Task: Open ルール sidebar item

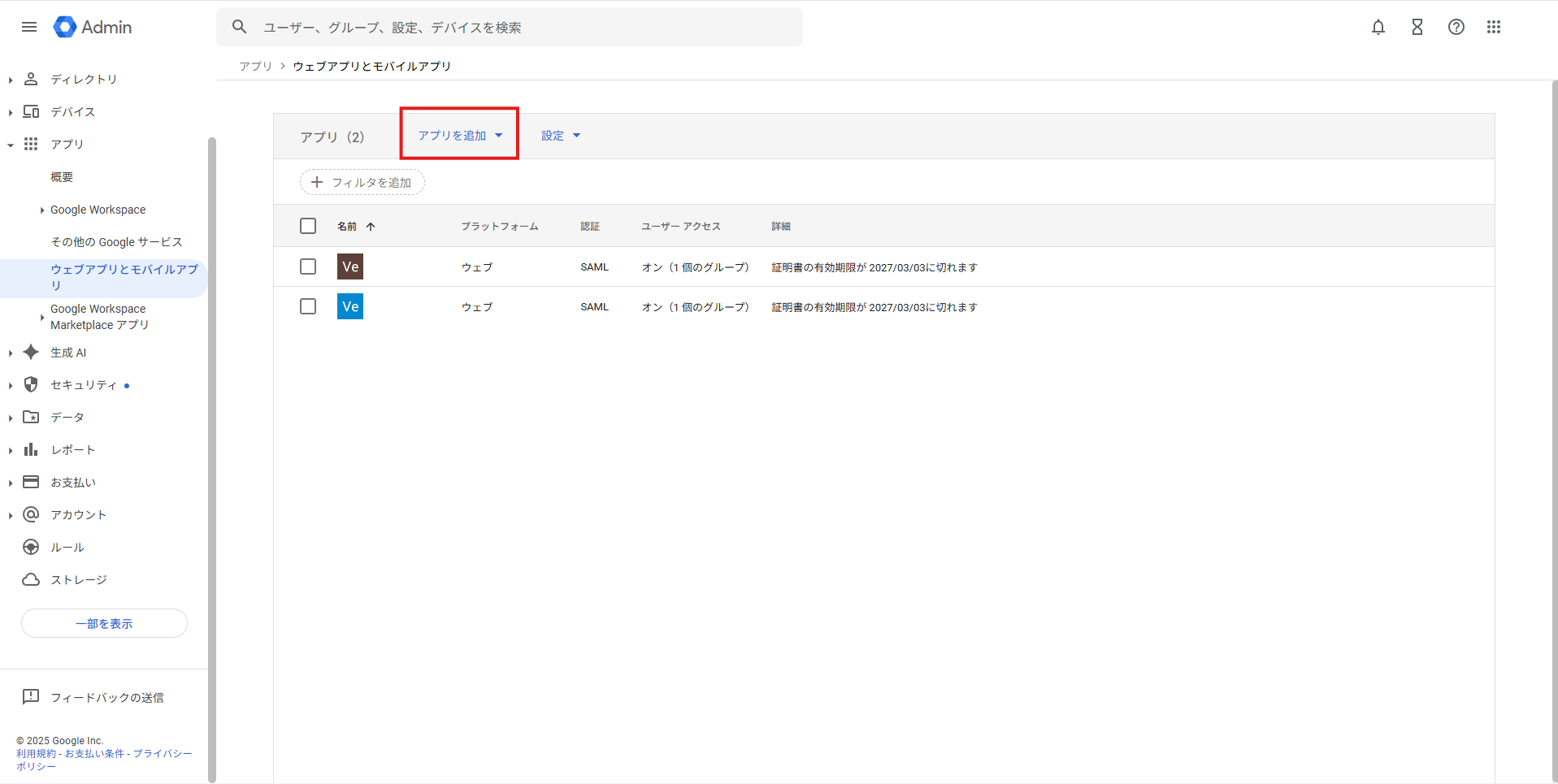Action: coord(67,547)
